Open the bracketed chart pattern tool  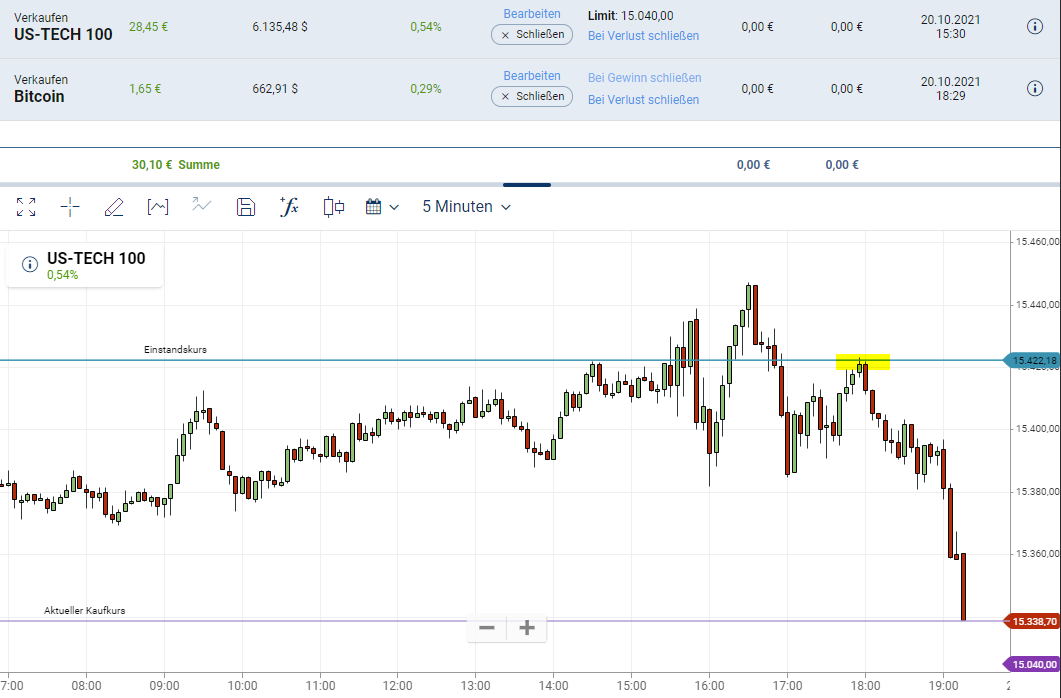(157, 207)
